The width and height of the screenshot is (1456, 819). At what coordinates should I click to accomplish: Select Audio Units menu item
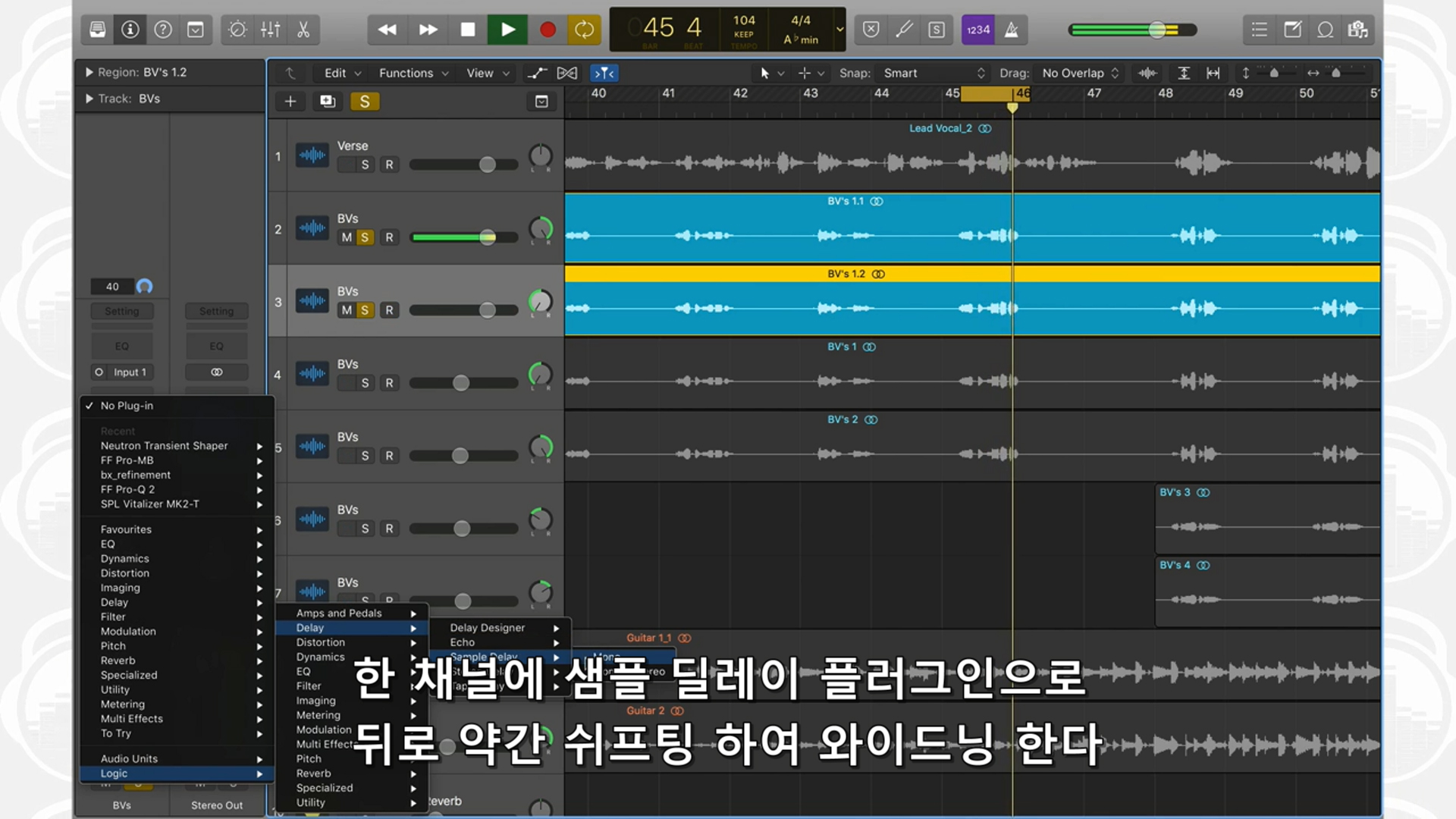[177, 759]
